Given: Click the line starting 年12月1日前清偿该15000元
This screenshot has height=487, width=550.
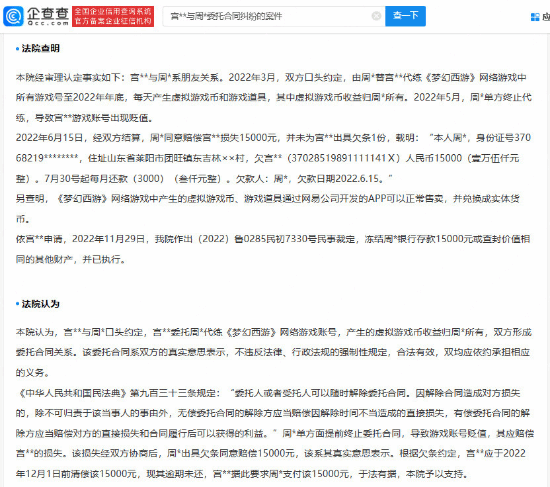Looking at the screenshot, I should (x=242, y=474).
